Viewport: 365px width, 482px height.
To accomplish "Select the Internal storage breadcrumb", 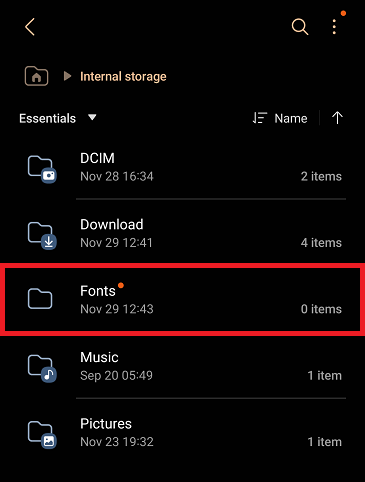I will pos(123,77).
